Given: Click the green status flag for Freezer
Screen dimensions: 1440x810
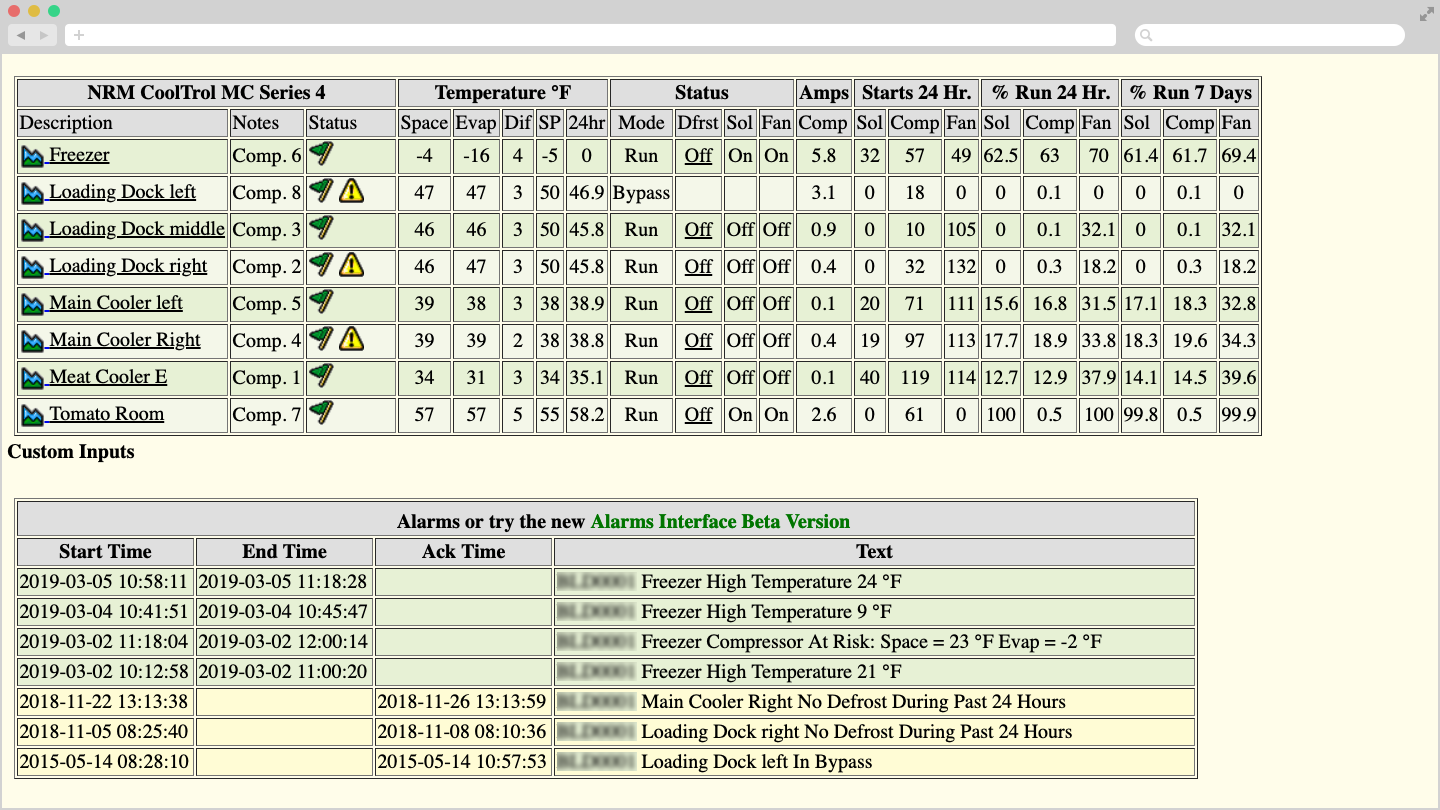Looking at the screenshot, I should pyautogui.click(x=321, y=153).
